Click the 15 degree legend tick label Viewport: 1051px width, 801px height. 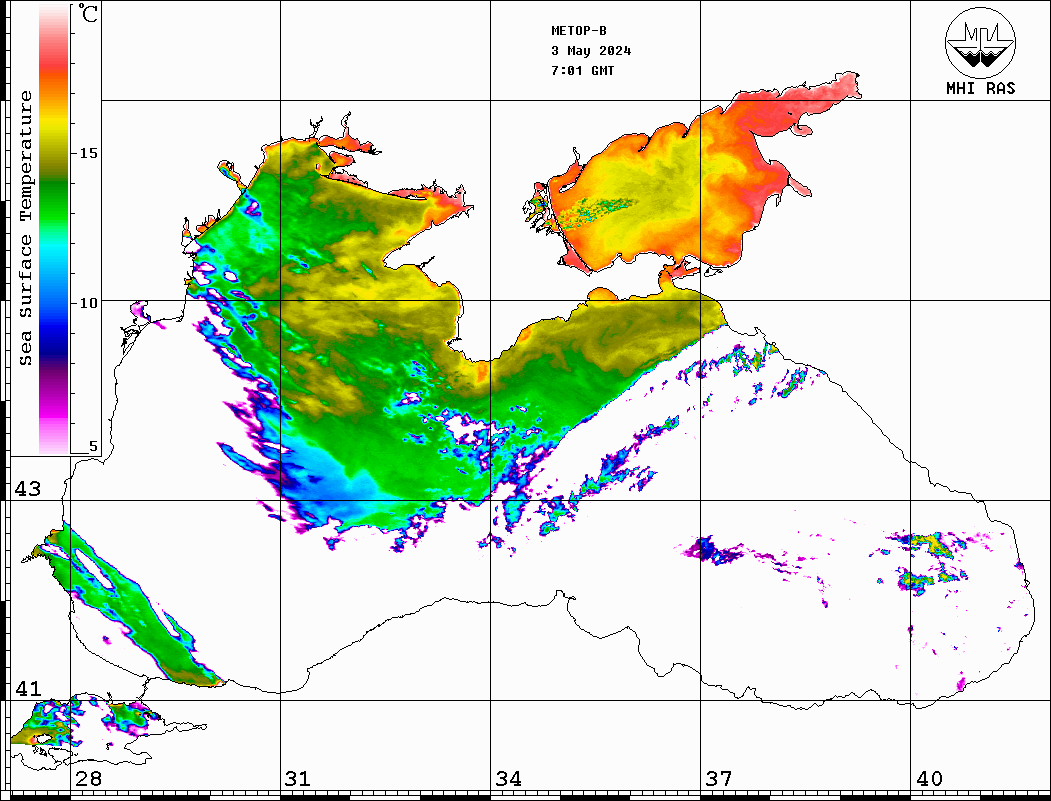[88, 153]
